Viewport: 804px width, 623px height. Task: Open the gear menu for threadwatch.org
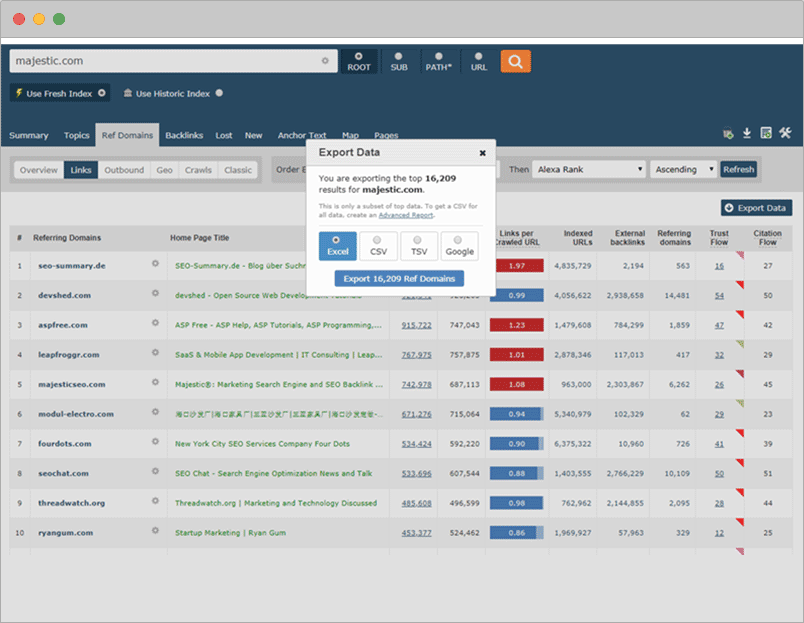(x=155, y=501)
